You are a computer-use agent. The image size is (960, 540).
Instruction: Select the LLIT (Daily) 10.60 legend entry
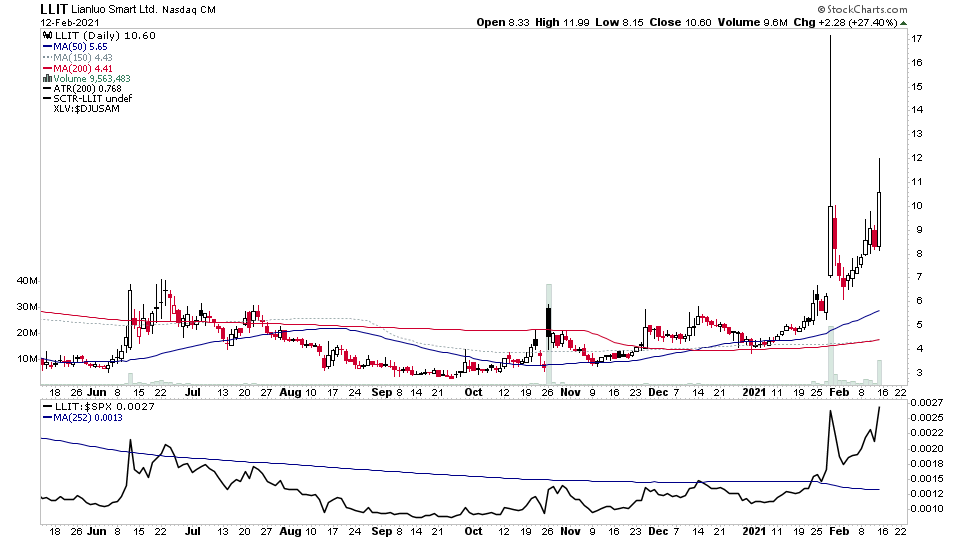point(105,36)
